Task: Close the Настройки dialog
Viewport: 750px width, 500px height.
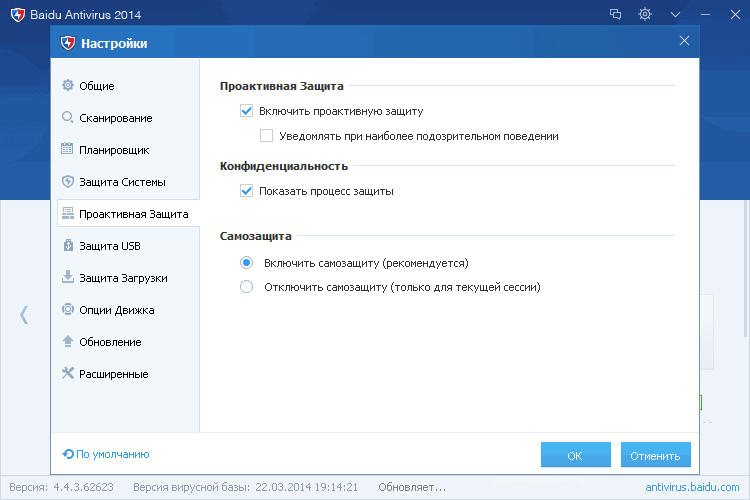Action: [x=684, y=41]
